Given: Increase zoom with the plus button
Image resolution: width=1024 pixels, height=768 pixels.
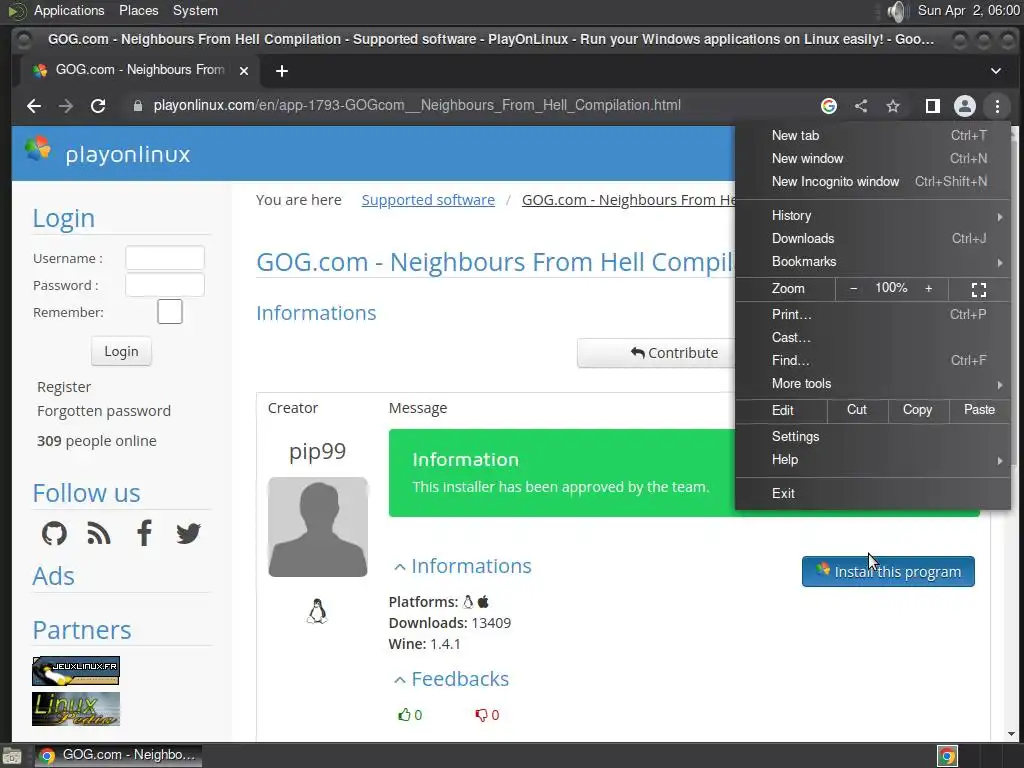Looking at the screenshot, I should click(929, 289).
